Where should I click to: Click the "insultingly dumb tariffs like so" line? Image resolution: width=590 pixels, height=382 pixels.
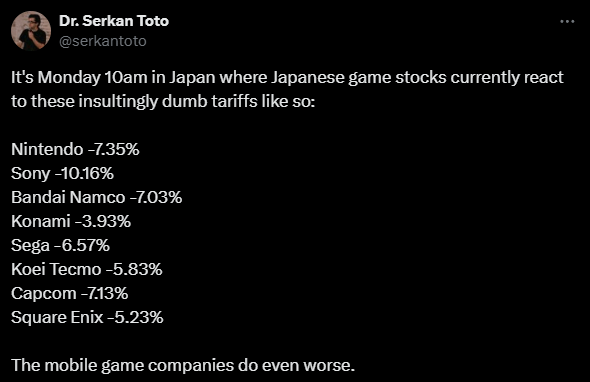point(163,102)
